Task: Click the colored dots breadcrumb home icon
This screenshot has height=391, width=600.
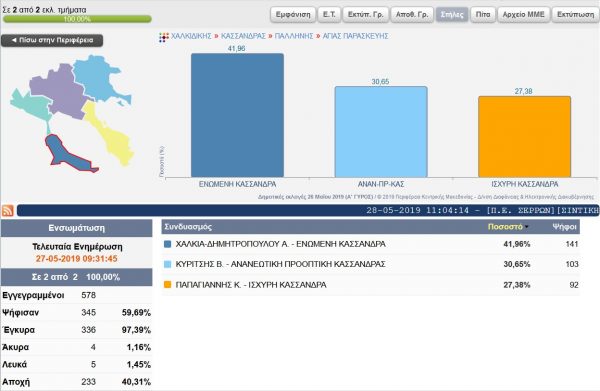Action: click(x=164, y=37)
